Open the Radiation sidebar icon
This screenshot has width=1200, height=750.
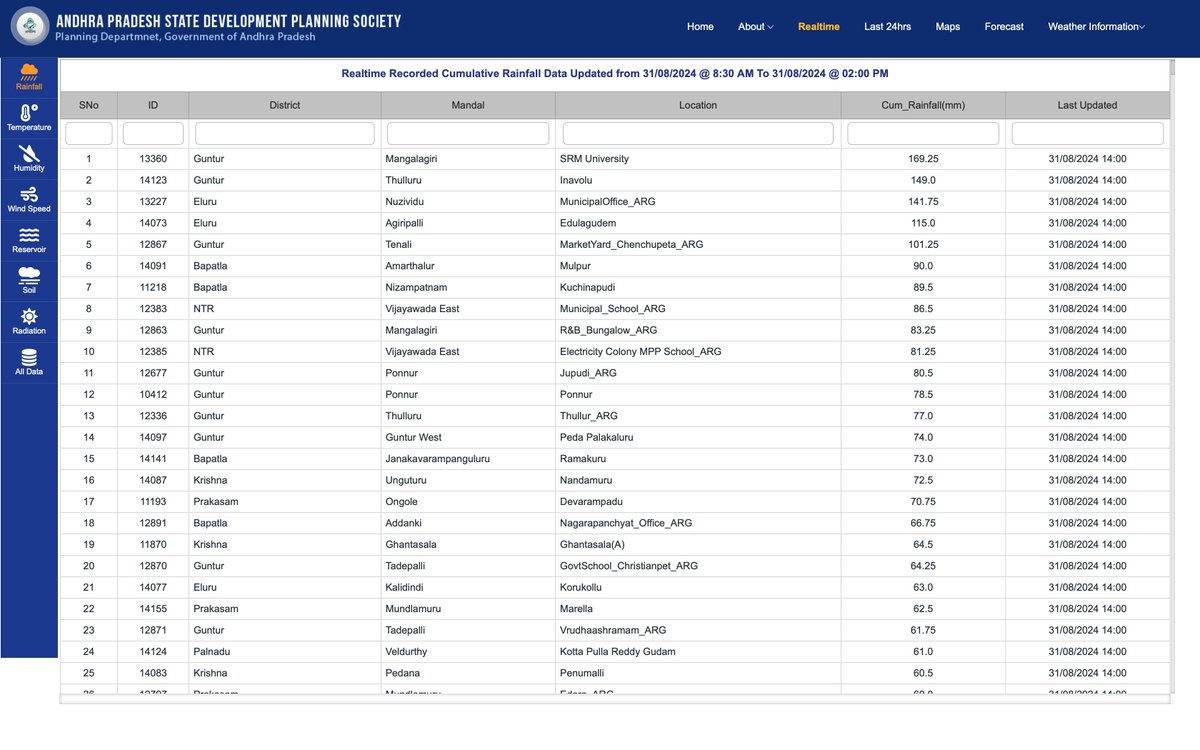[29, 321]
